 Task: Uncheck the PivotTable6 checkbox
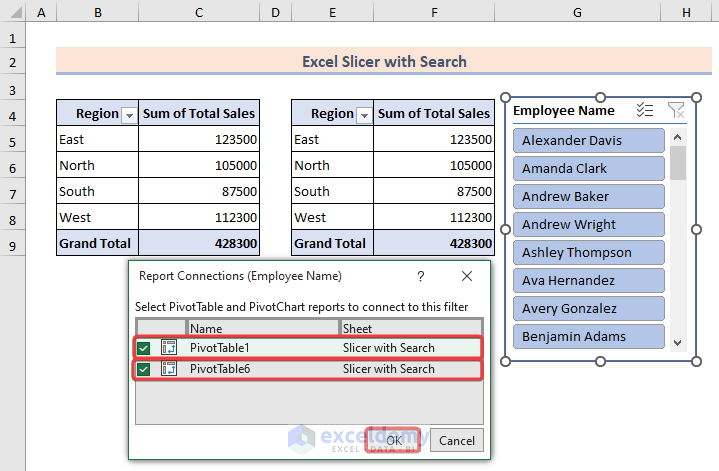(145, 369)
